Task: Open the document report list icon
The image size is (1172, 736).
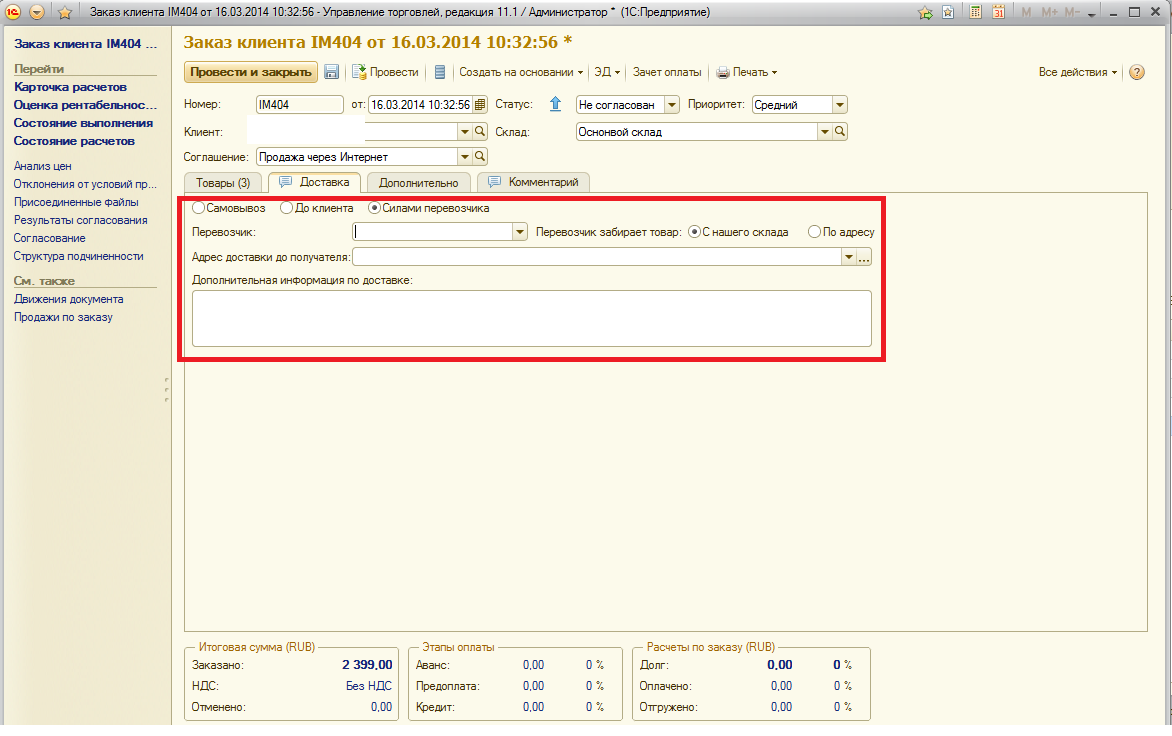Action: coord(440,72)
